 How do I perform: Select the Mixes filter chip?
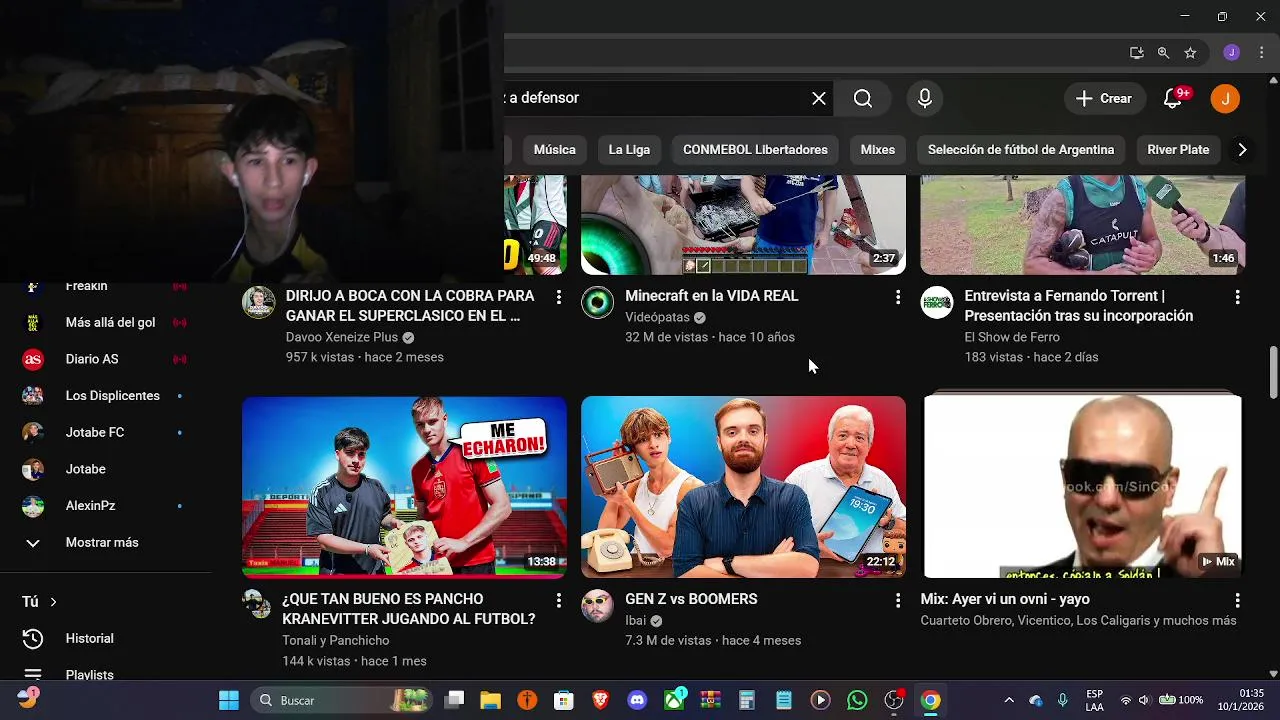coord(878,150)
